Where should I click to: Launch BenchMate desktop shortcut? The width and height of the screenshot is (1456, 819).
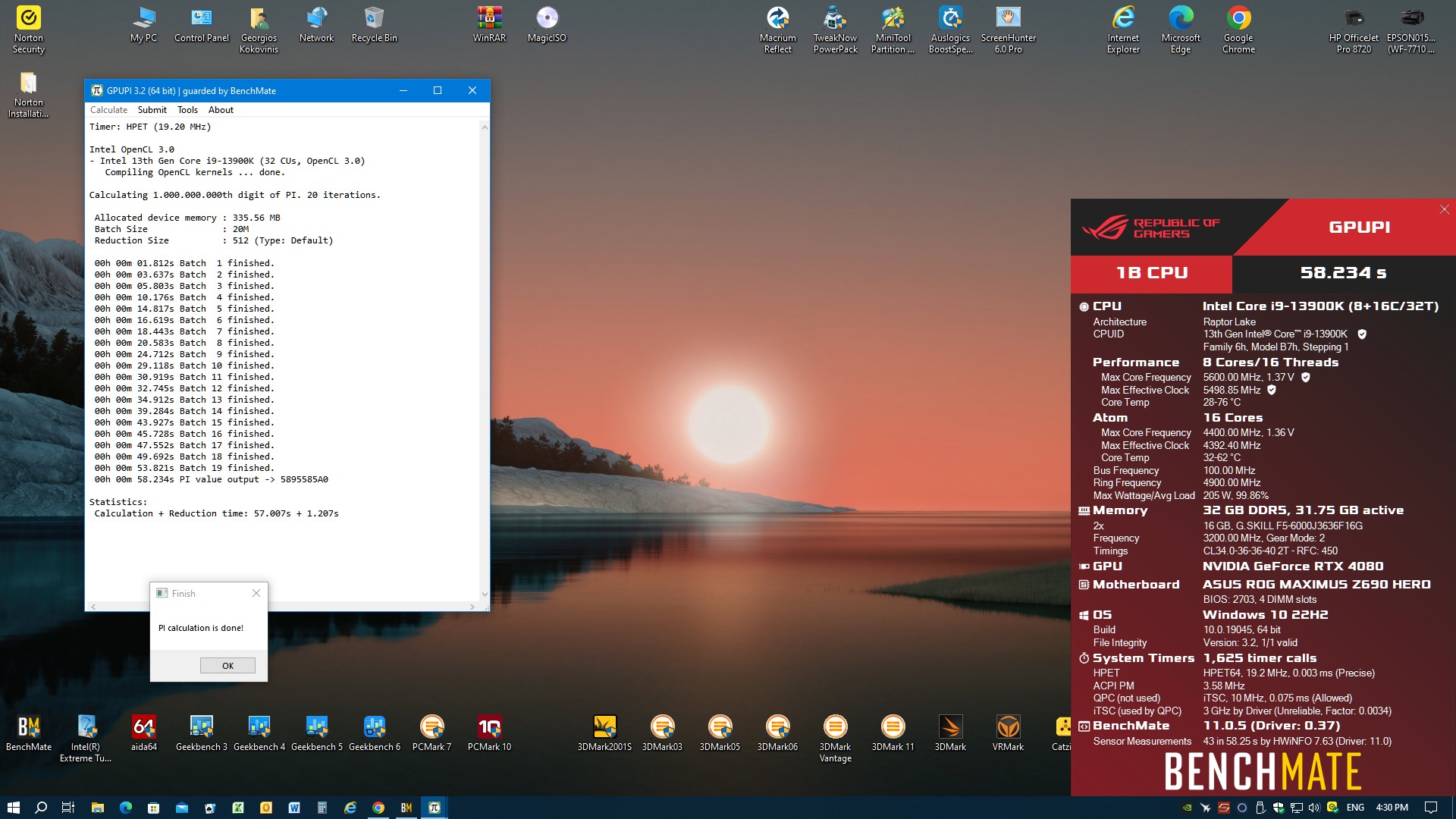(x=29, y=733)
